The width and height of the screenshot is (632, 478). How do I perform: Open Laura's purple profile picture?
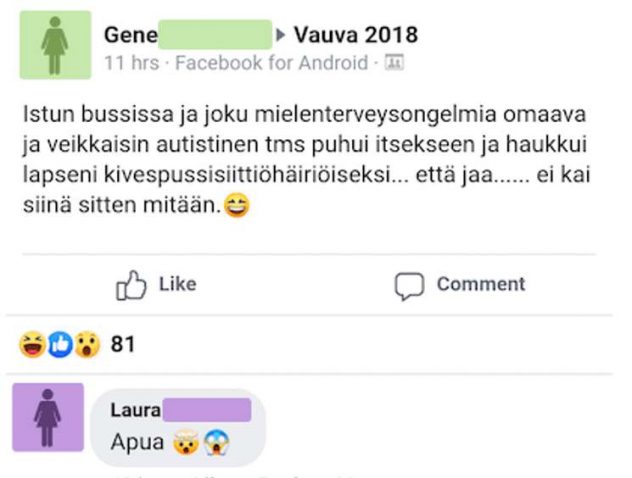pyautogui.click(x=48, y=417)
